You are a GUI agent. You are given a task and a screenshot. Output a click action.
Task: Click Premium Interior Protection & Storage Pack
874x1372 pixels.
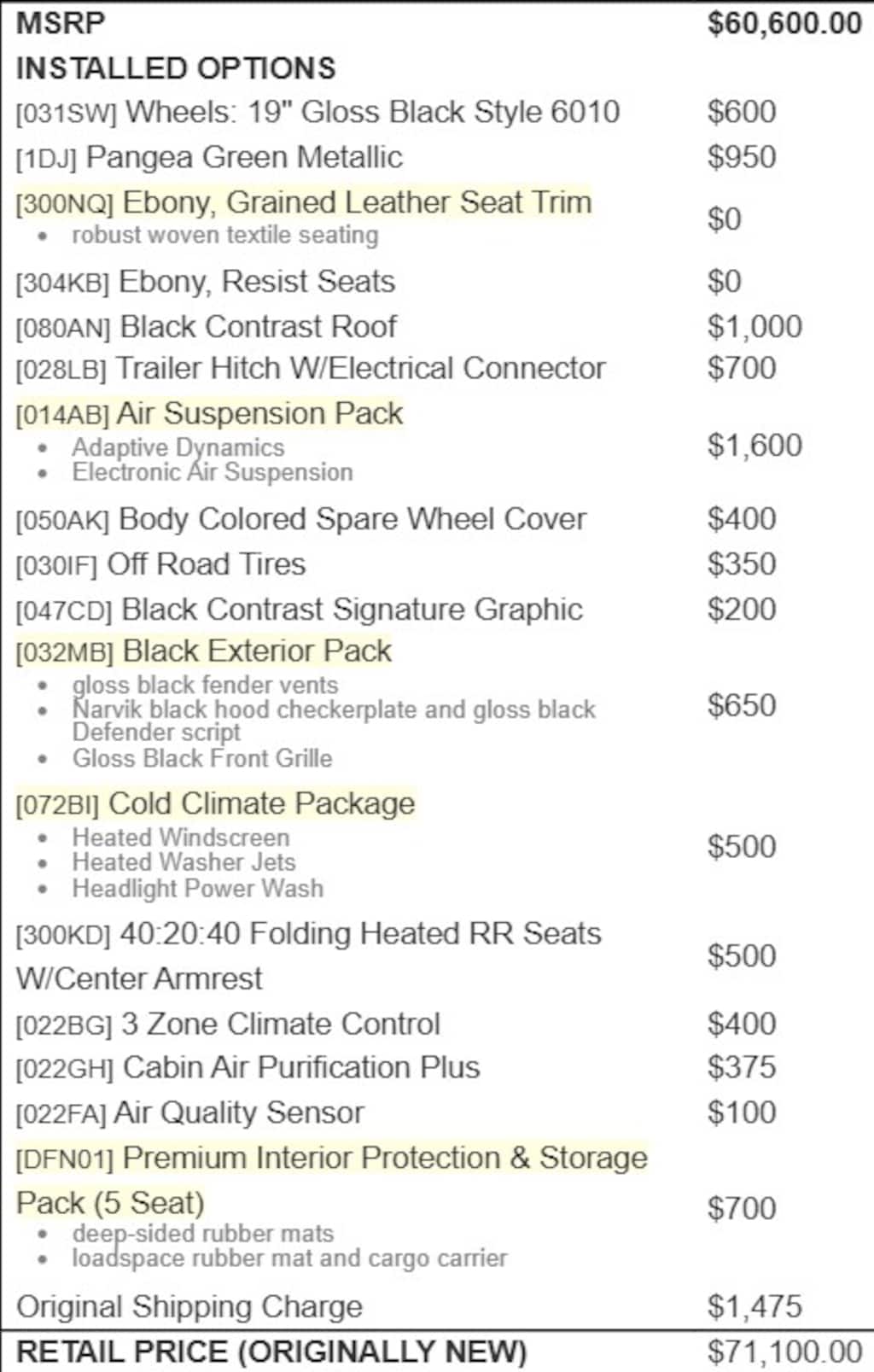(x=384, y=1158)
